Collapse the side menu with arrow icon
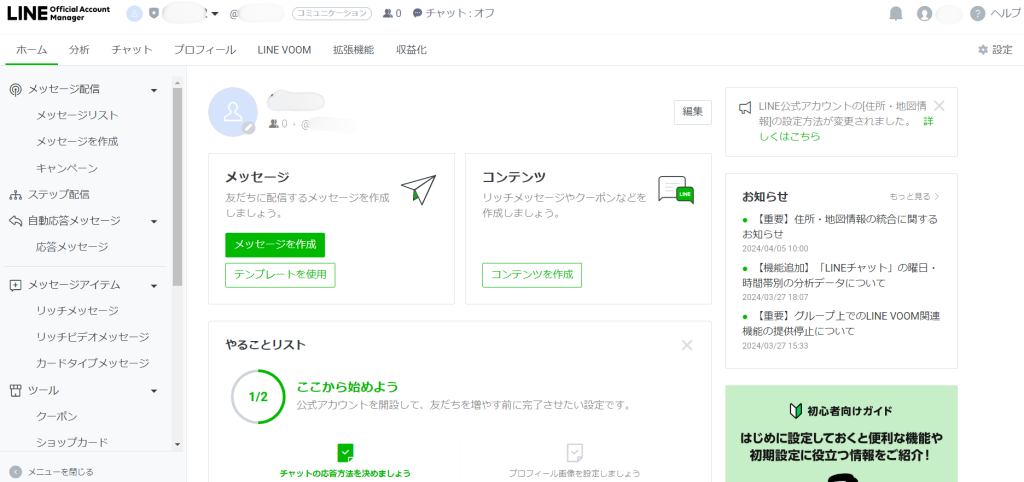Image resolution: width=1024 pixels, height=482 pixels. click(16, 472)
